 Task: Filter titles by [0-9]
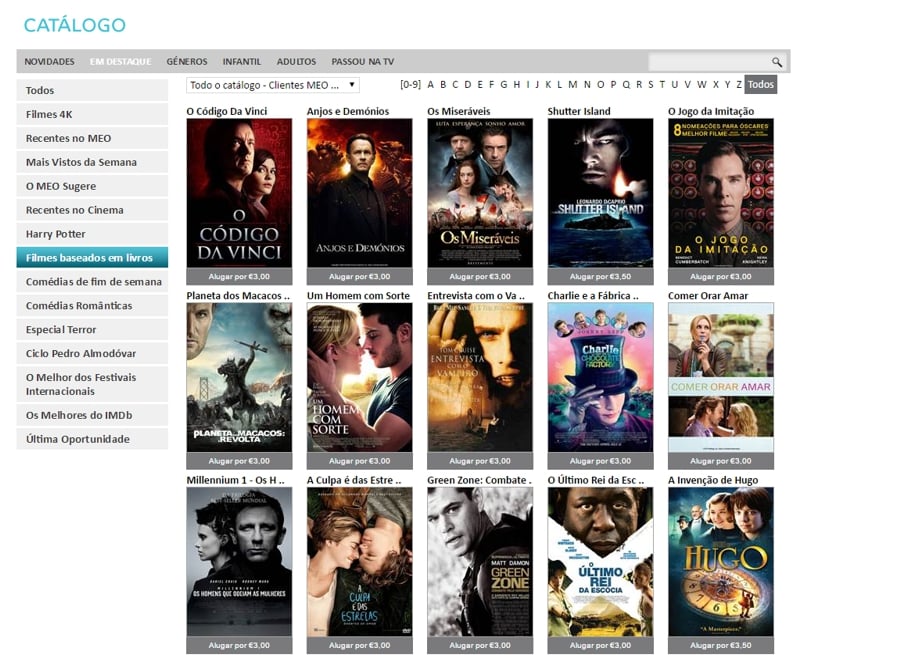click(x=410, y=84)
